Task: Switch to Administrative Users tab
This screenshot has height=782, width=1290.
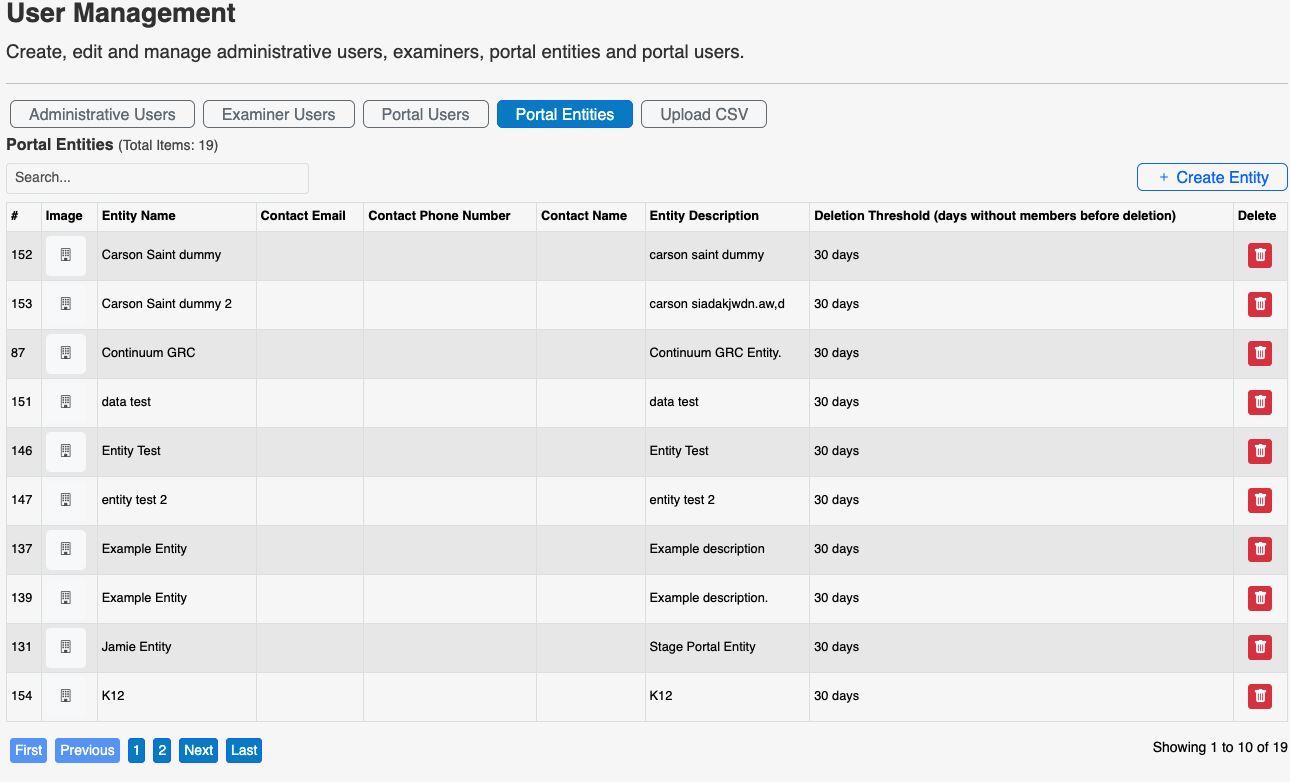Action: [102, 114]
